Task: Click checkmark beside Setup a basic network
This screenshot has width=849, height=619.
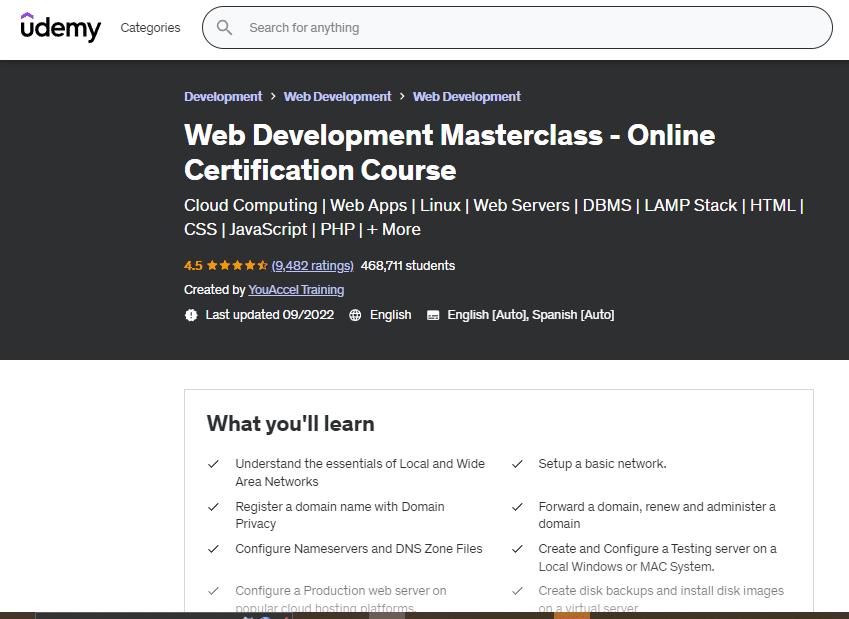Action: click(x=518, y=464)
